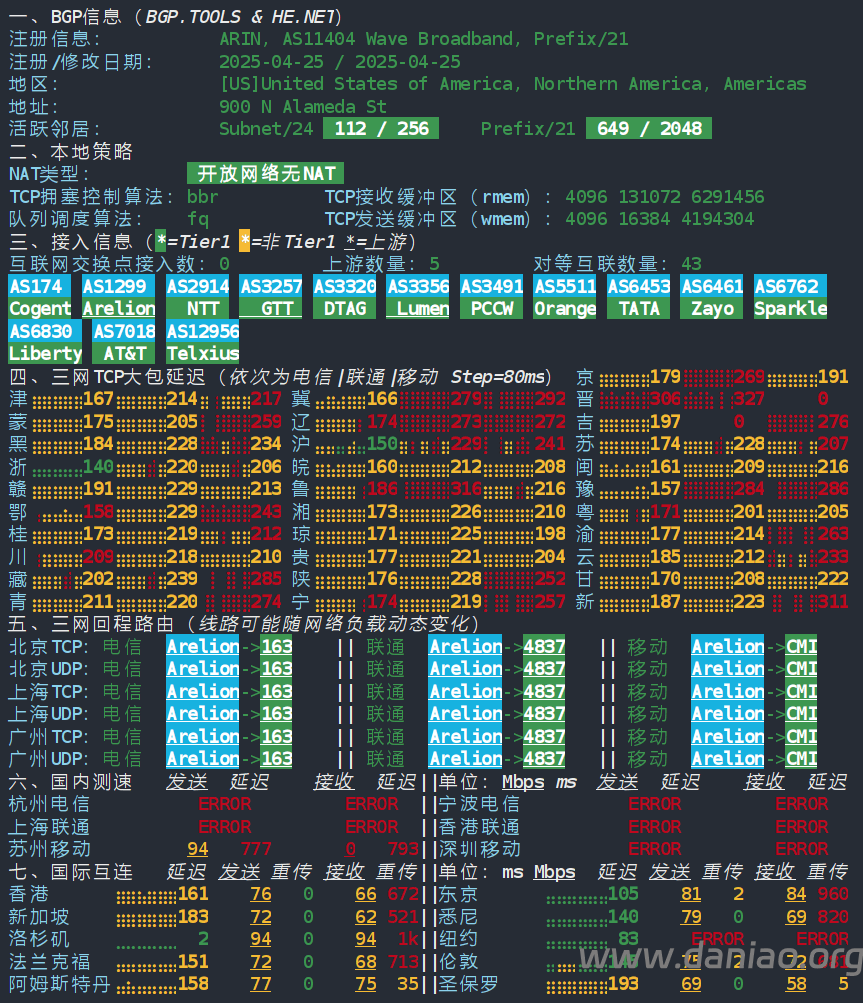Image resolution: width=863 pixels, height=1003 pixels.
Task: Click the Prefix/21 value 649 / 2048
Action: pos(649,129)
